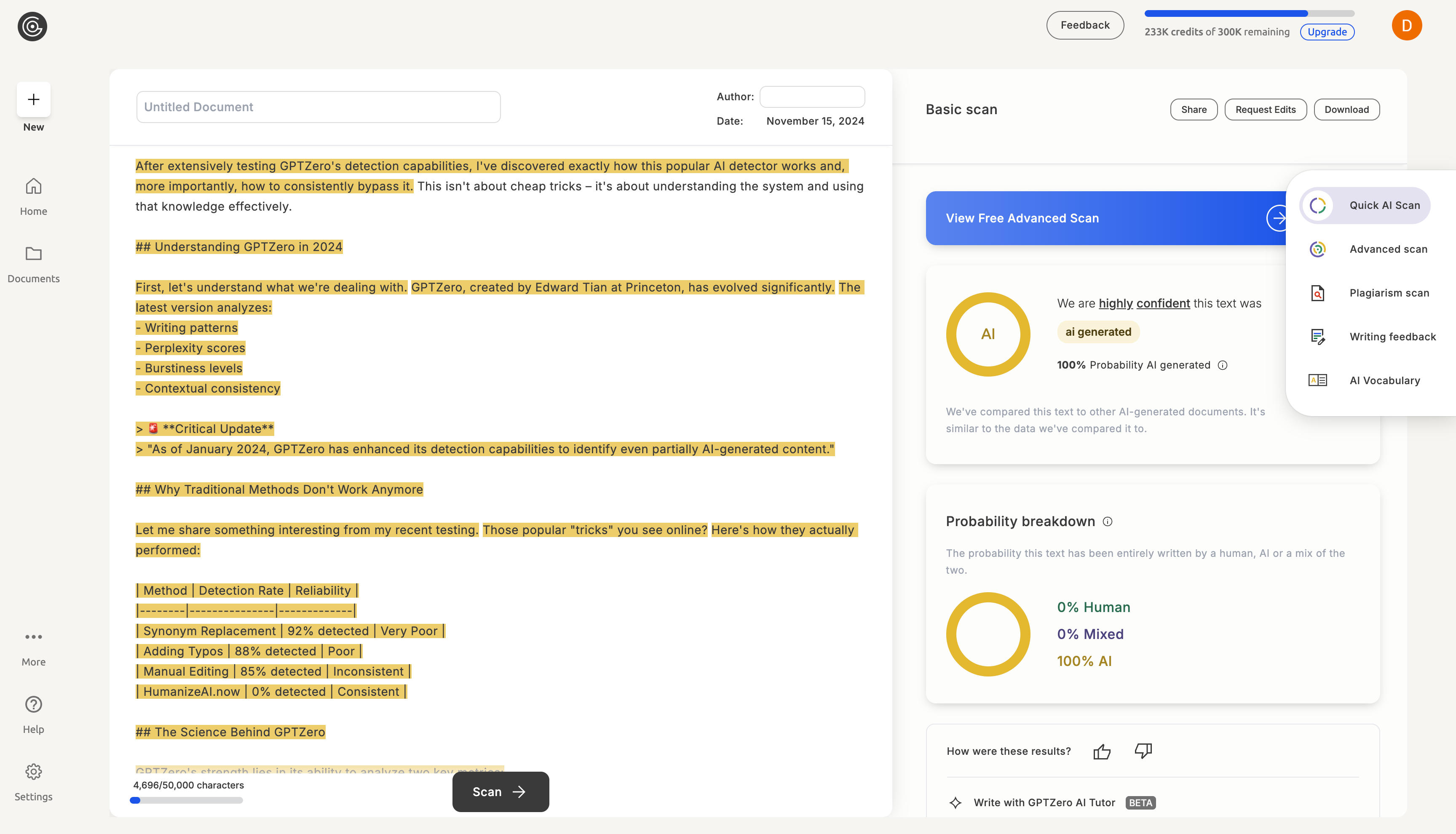This screenshot has height=834, width=1456.
Task: Select Advanced scan from menu
Action: coord(1371,249)
